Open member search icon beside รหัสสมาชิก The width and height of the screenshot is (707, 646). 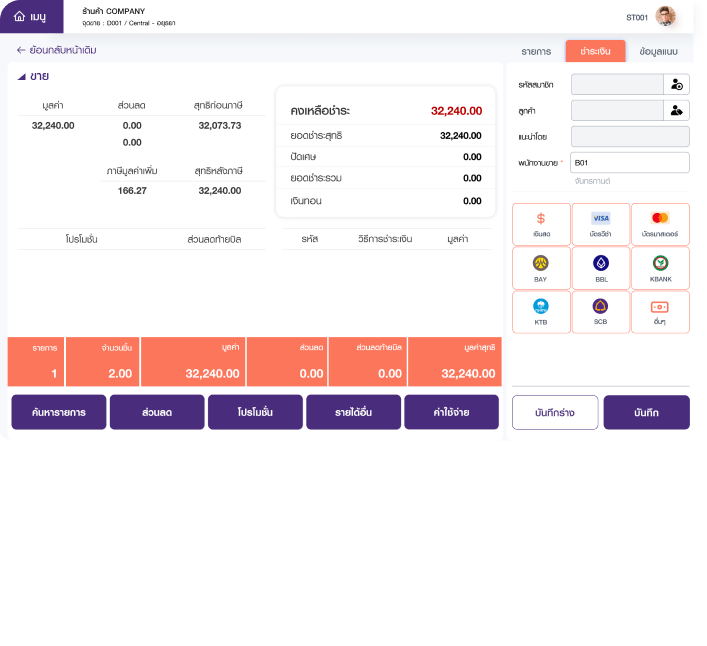(x=677, y=84)
